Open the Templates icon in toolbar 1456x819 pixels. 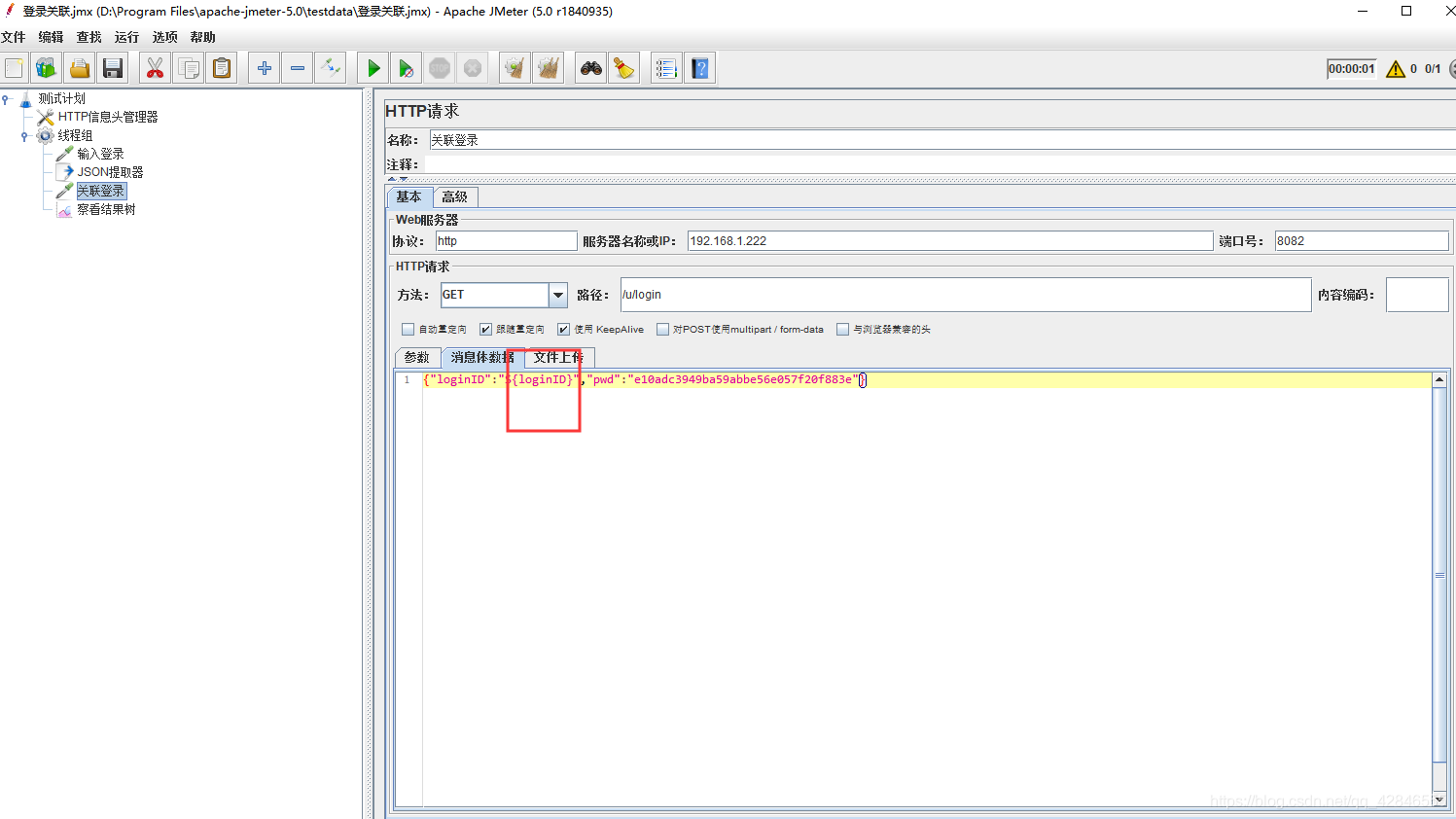click(x=46, y=68)
